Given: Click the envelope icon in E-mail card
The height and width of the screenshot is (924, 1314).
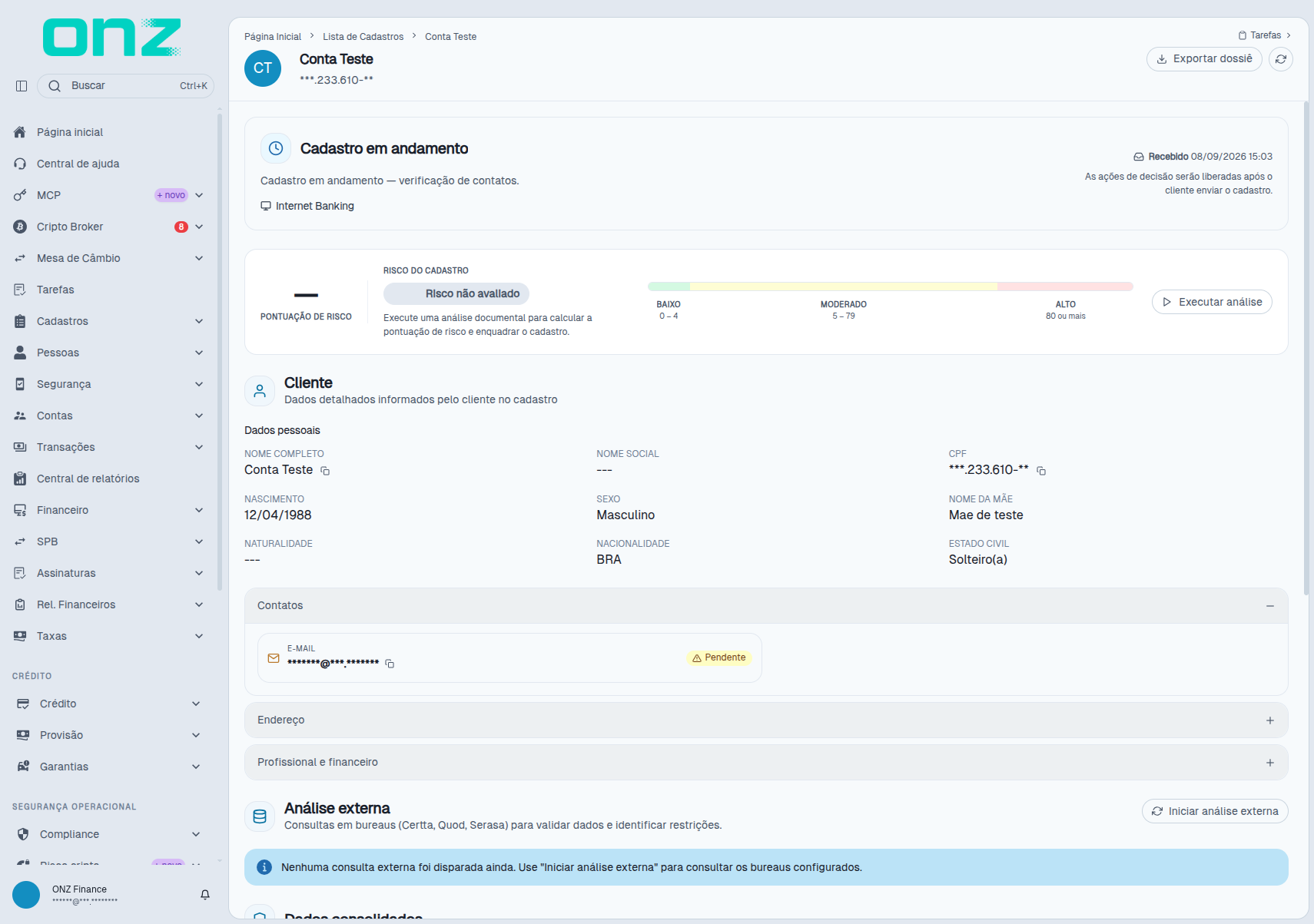Looking at the screenshot, I should click(x=274, y=658).
